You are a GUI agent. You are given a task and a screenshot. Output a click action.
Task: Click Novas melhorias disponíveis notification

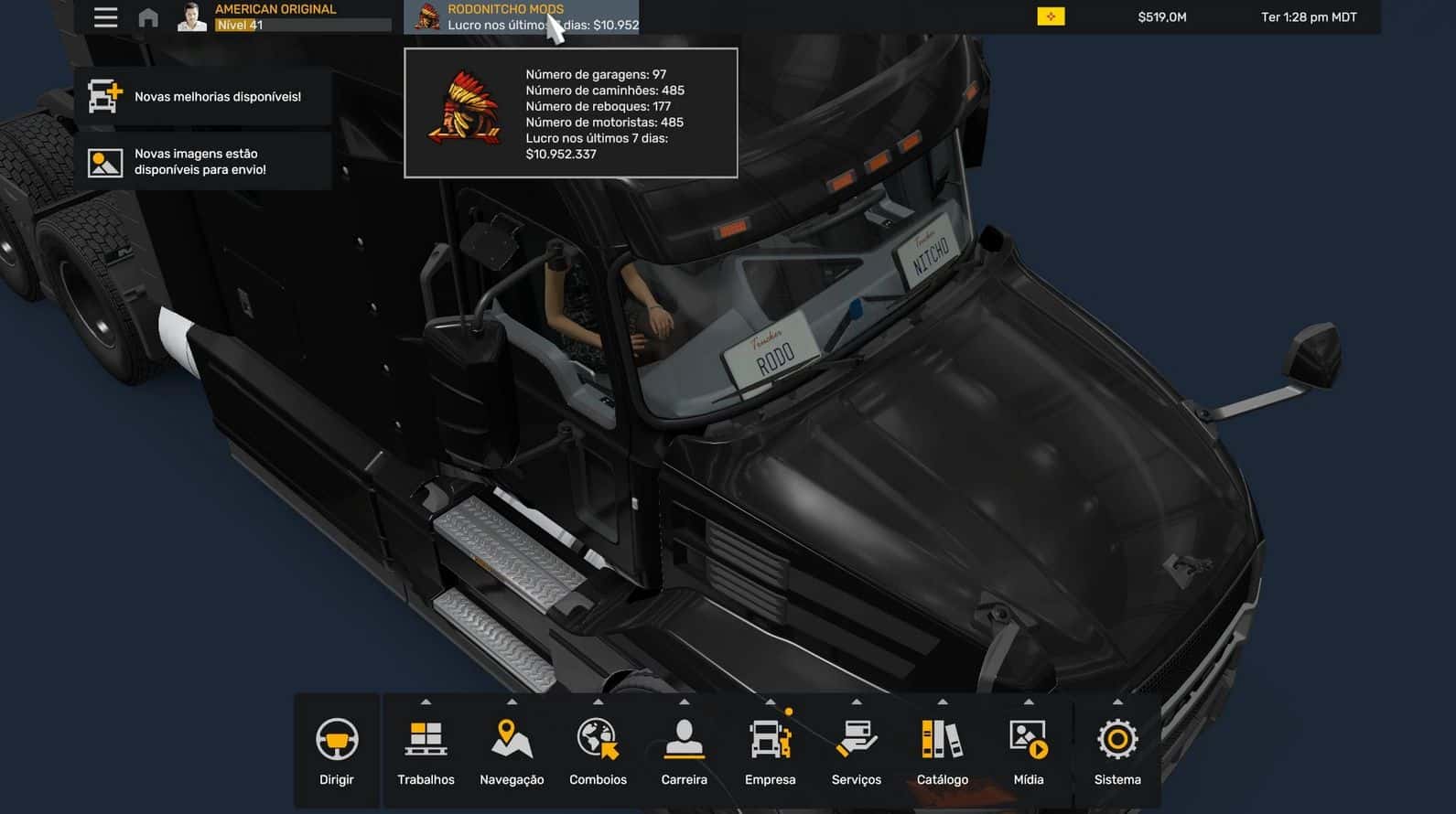click(203, 96)
